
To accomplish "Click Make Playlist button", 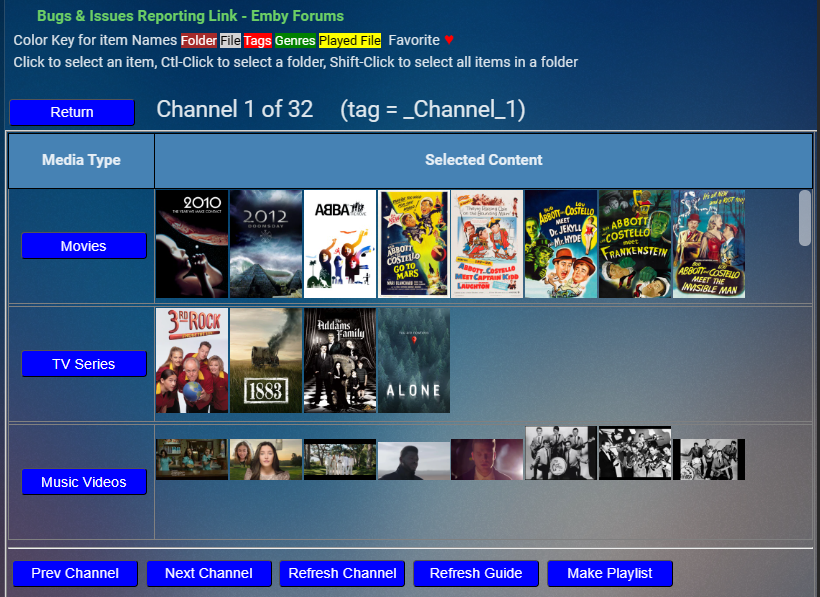I will pos(610,573).
